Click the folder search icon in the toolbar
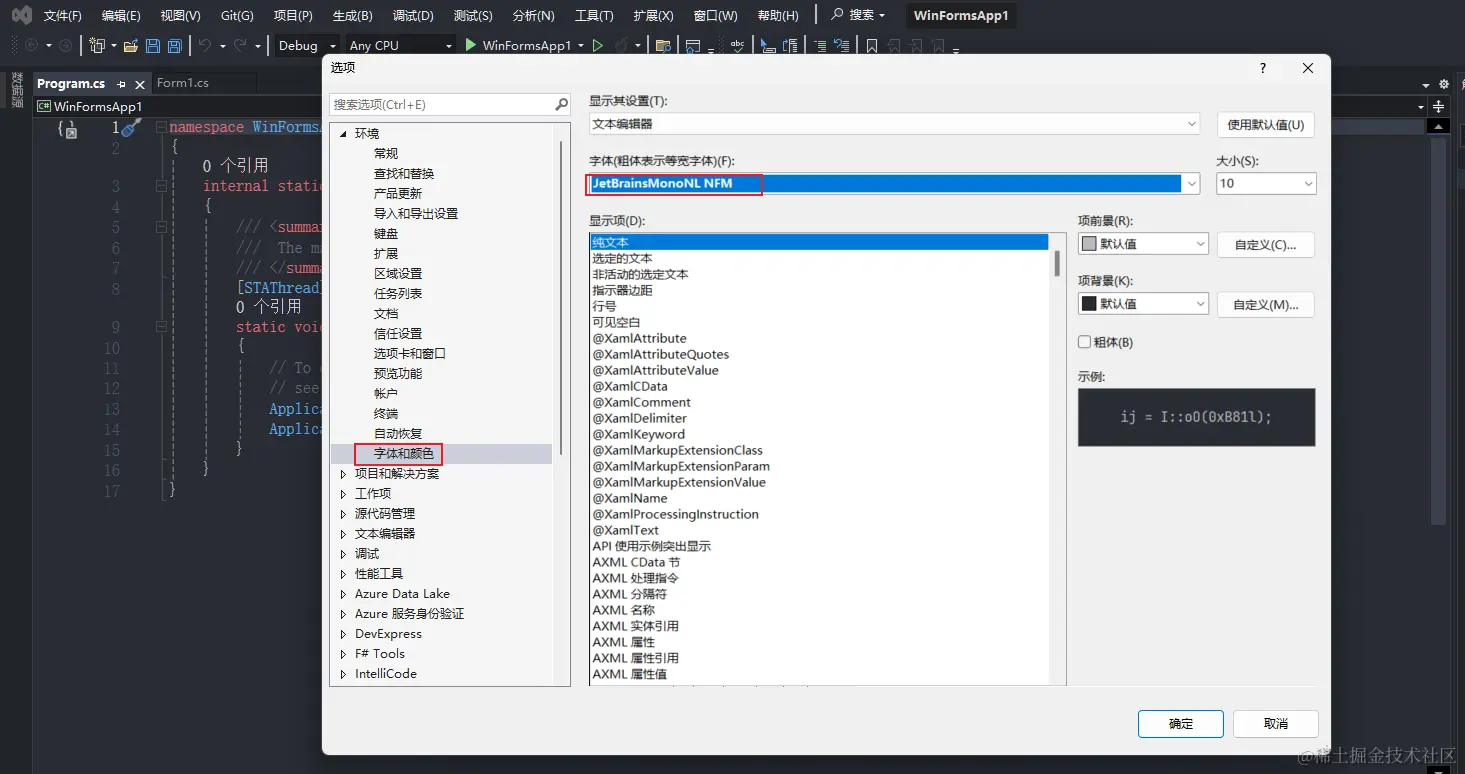 pyautogui.click(x=662, y=45)
